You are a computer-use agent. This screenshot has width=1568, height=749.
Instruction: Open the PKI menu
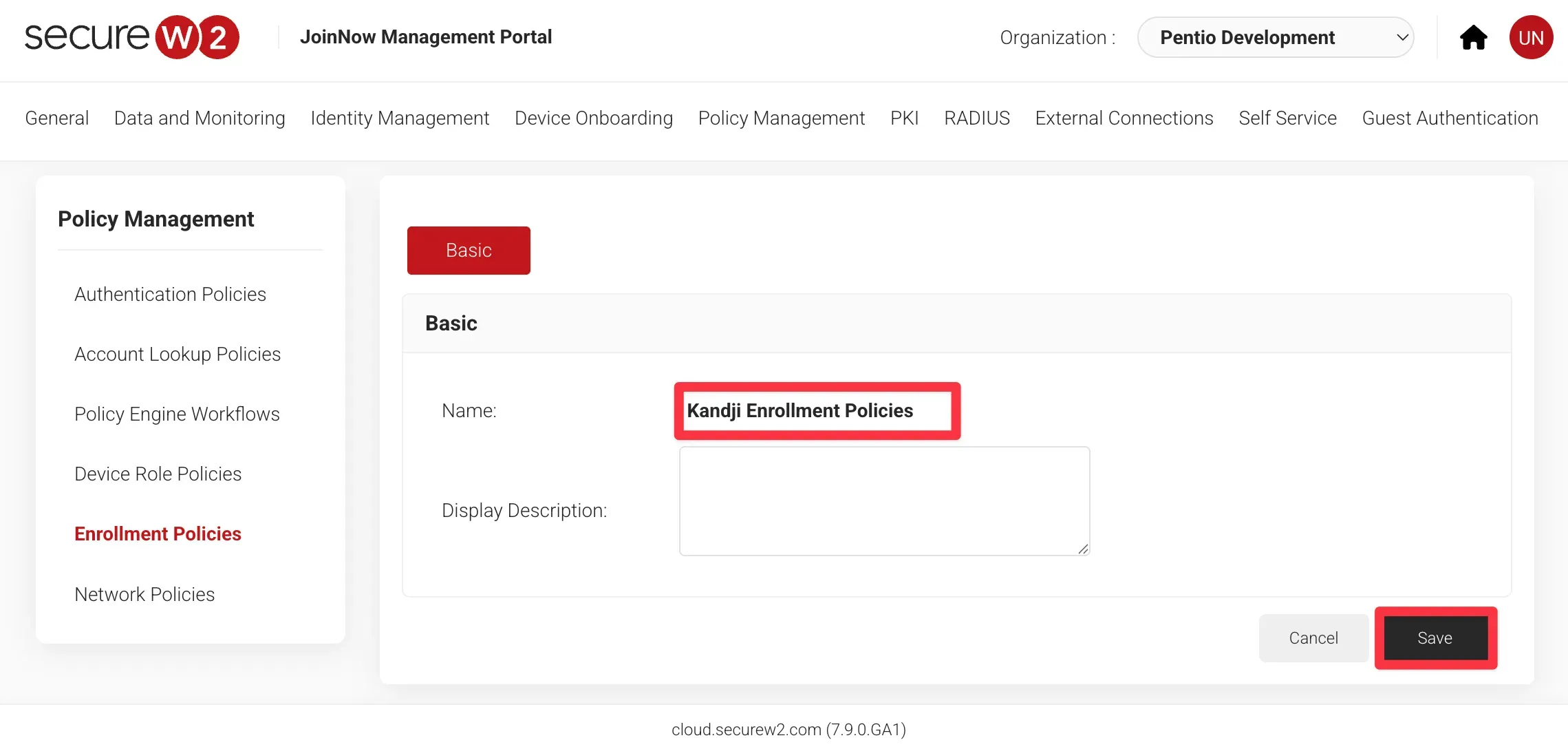click(x=904, y=118)
